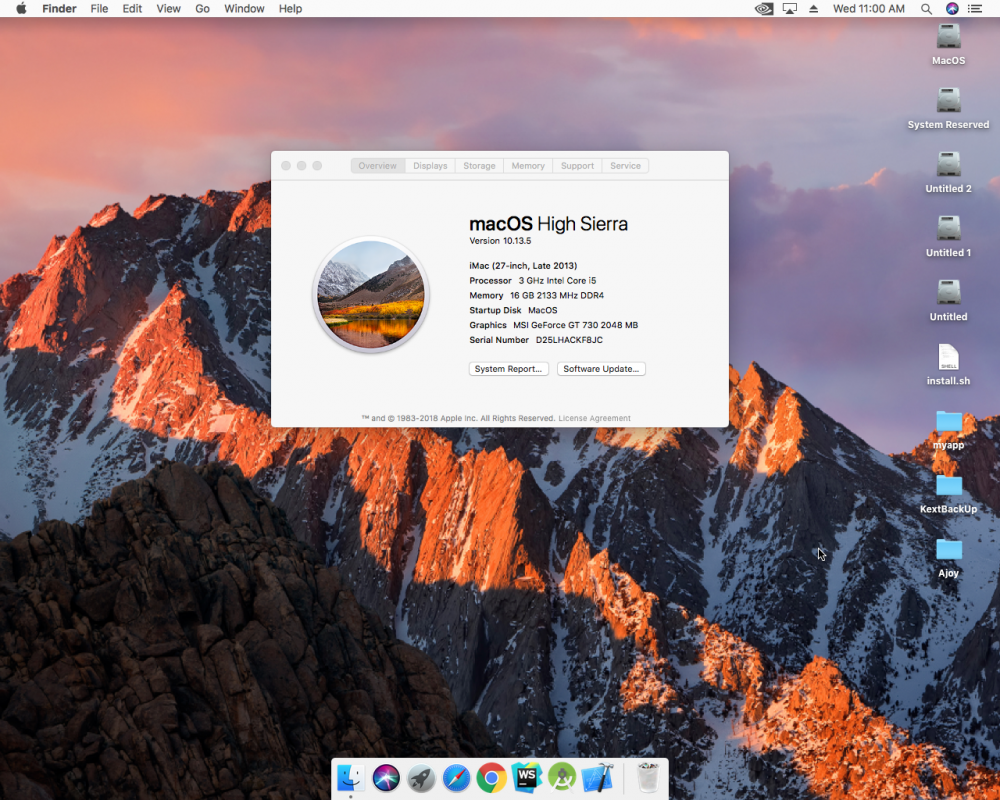Click the System Report button

tap(508, 369)
